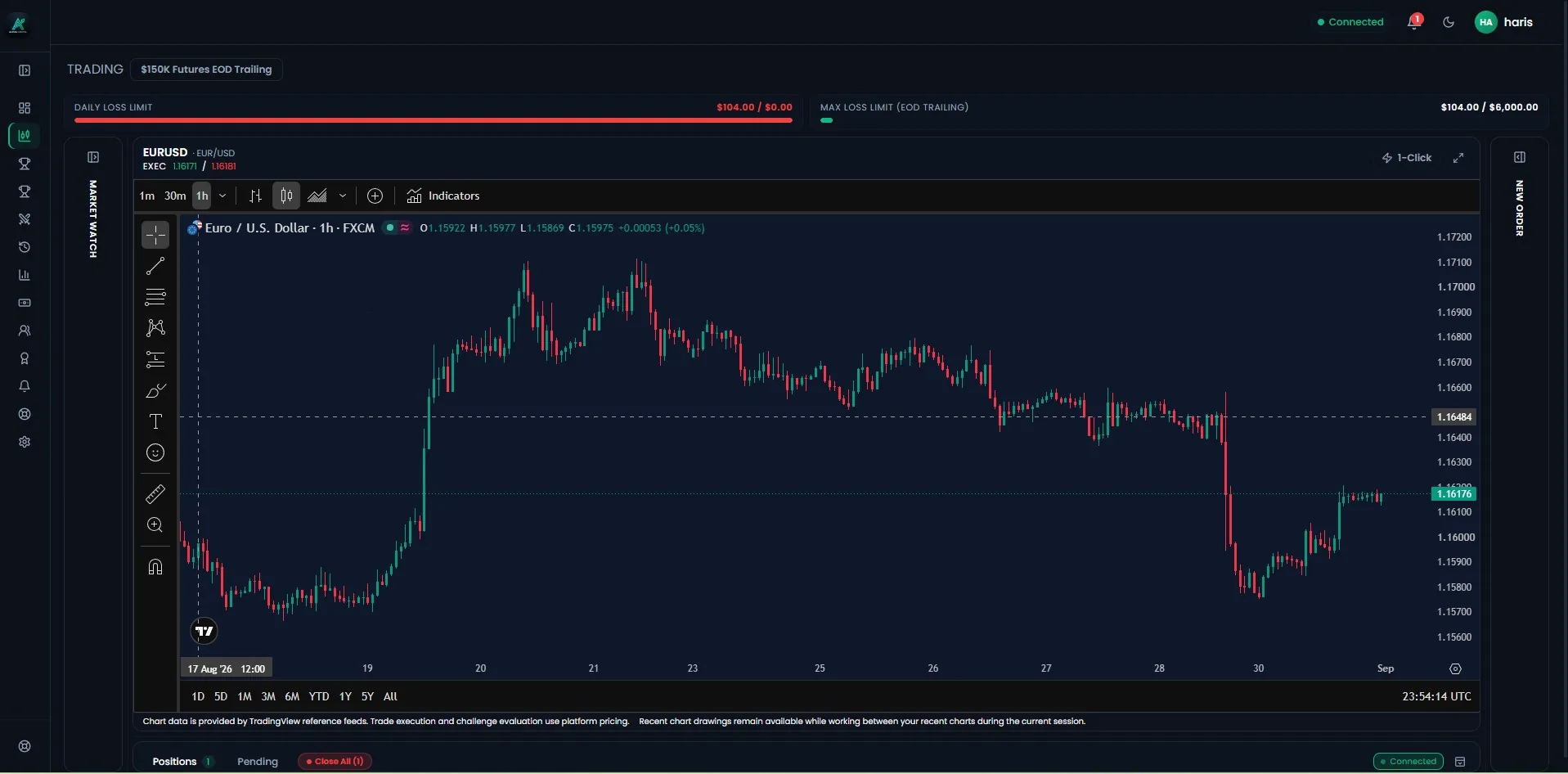Image resolution: width=1568 pixels, height=774 pixels.
Task: Pick the brush drawing tool
Action: click(155, 391)
